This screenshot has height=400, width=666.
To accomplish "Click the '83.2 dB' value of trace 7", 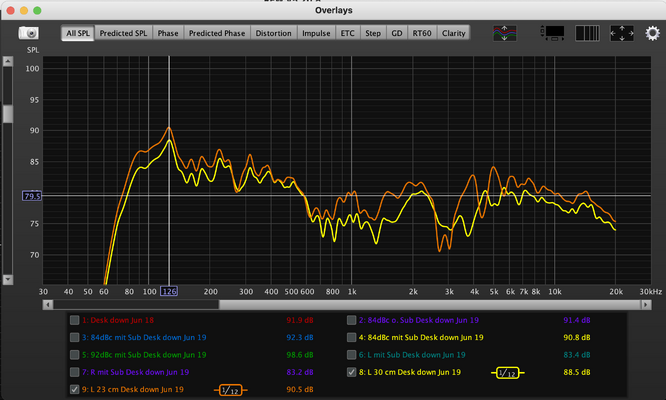I will [300, 372].
